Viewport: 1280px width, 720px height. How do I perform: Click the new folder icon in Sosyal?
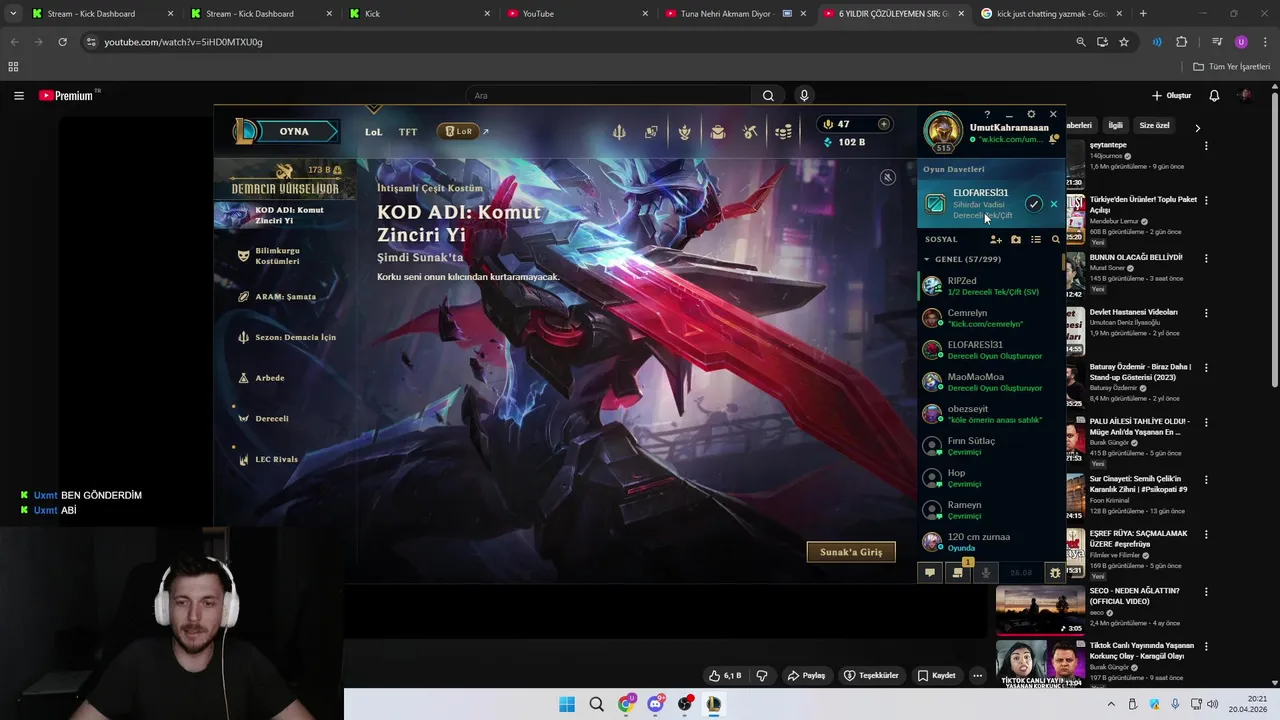point(1016,239)
